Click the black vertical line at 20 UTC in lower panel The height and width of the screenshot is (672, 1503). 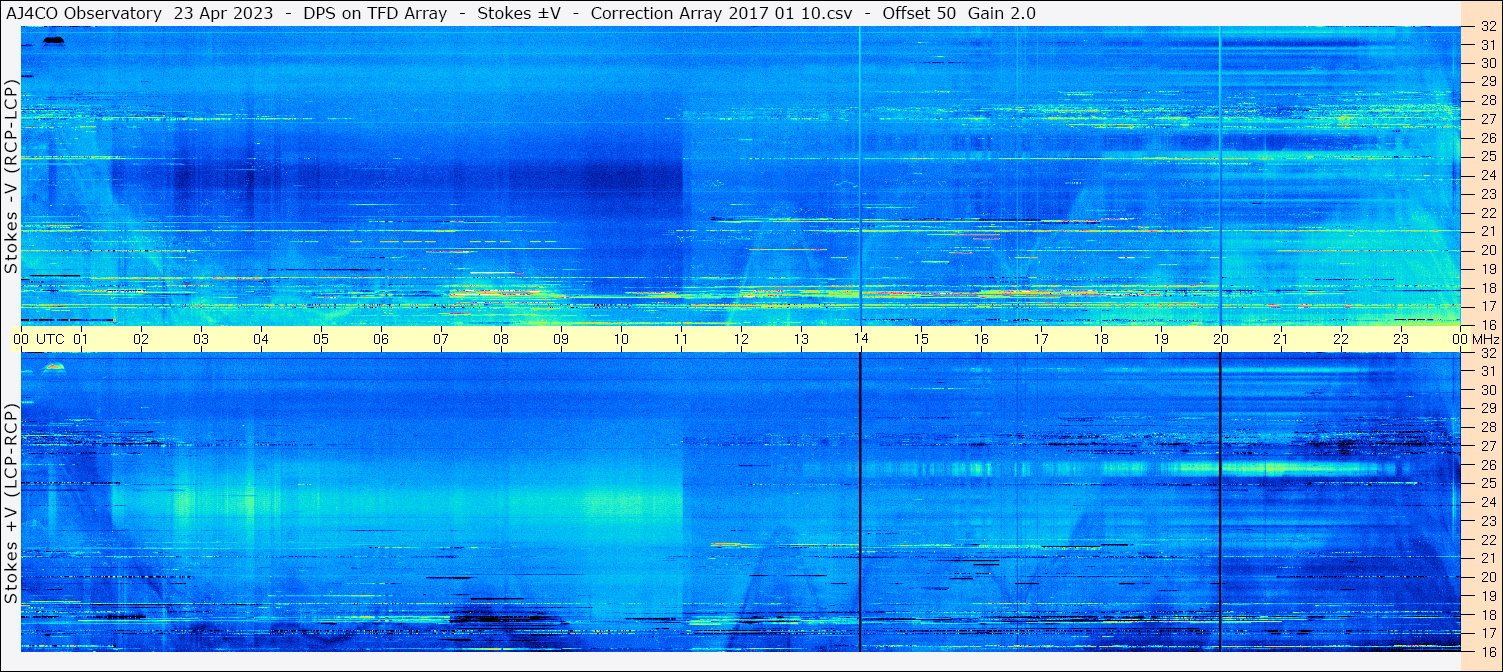(x=1220, y=500)
